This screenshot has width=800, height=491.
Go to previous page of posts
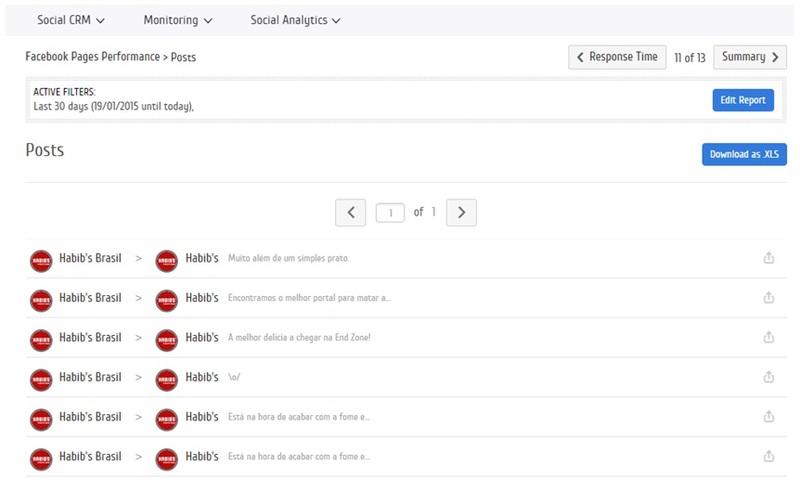[350, 212]
